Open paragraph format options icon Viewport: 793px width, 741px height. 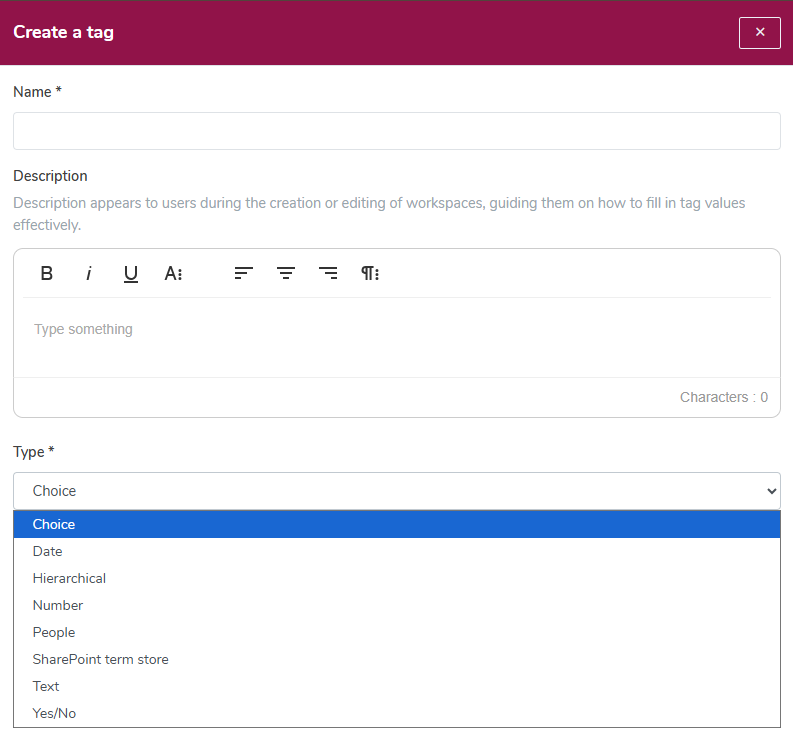click(370, 274)
